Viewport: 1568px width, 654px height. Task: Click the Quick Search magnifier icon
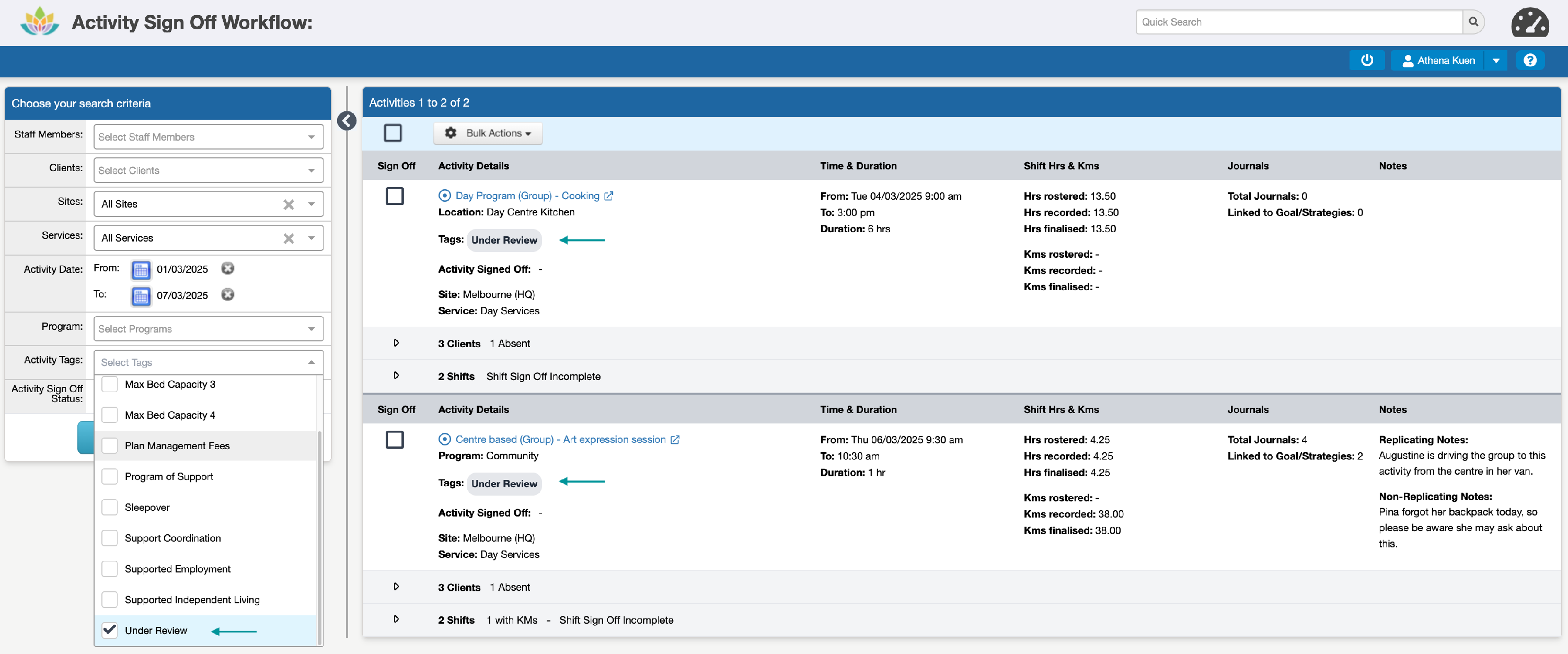(1473, 22)
